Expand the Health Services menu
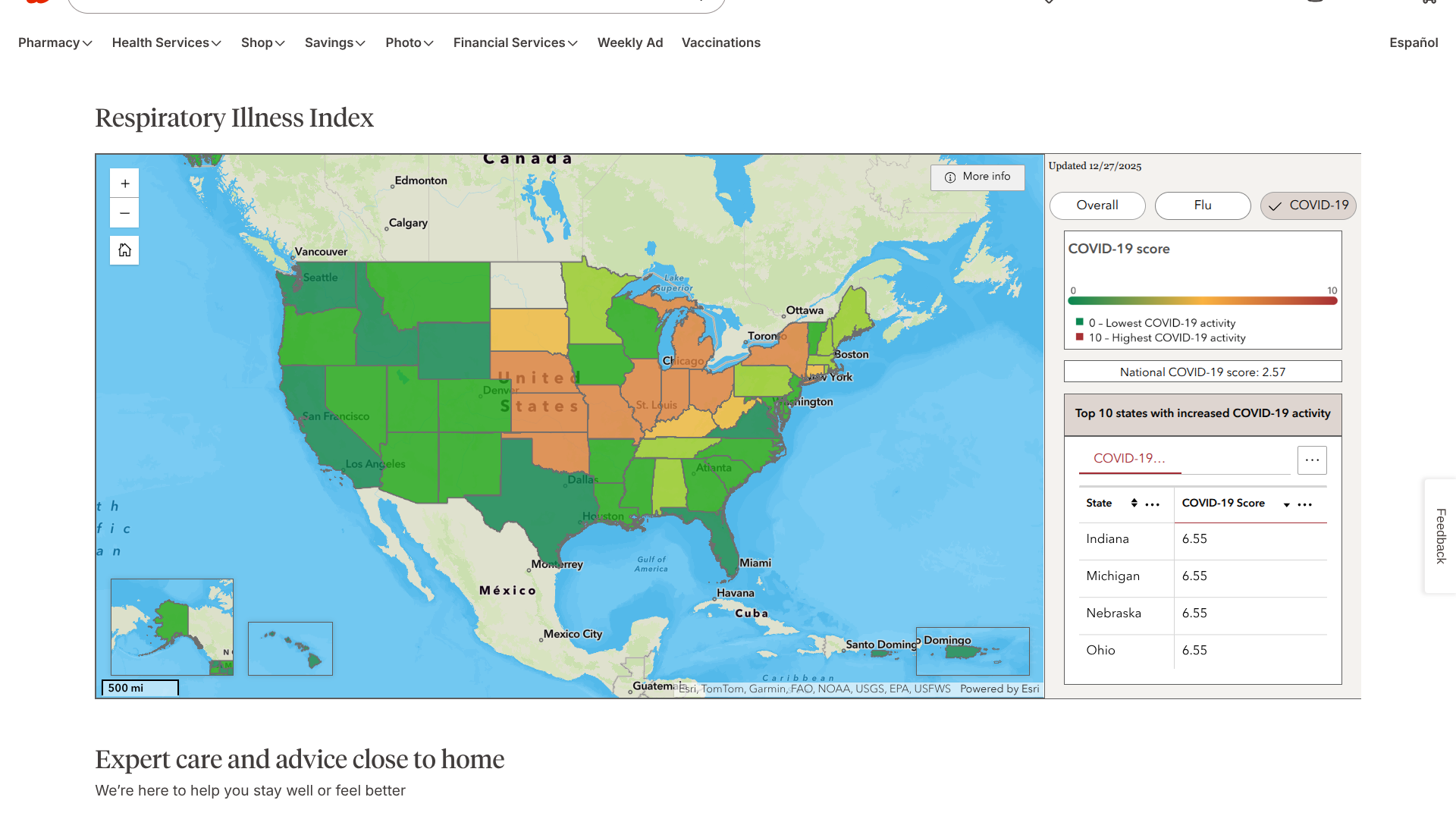The image size is (1456, 819). tap(166, 42)
